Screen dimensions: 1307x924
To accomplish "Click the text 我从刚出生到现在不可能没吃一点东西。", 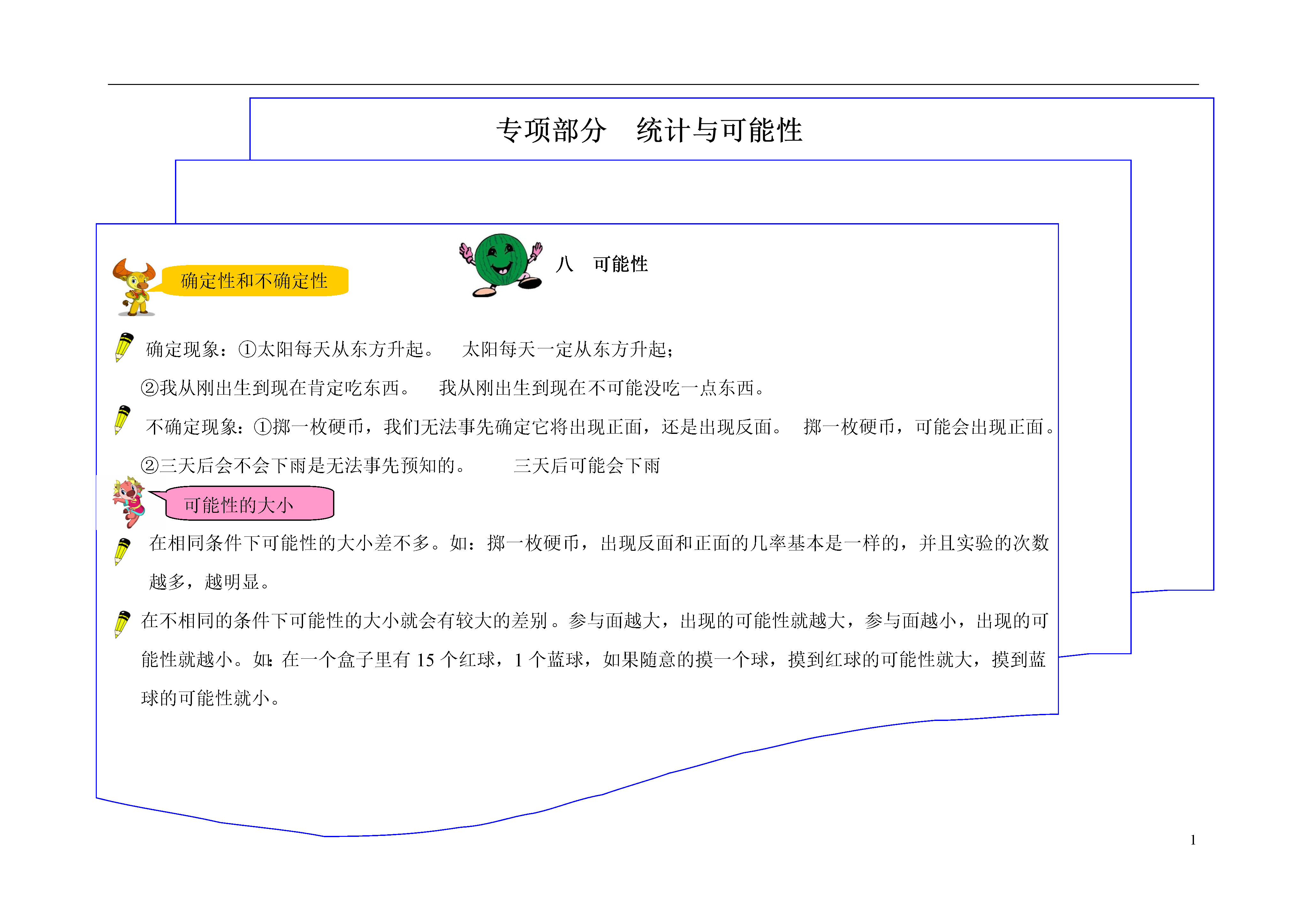I will [x=602, y=388].
